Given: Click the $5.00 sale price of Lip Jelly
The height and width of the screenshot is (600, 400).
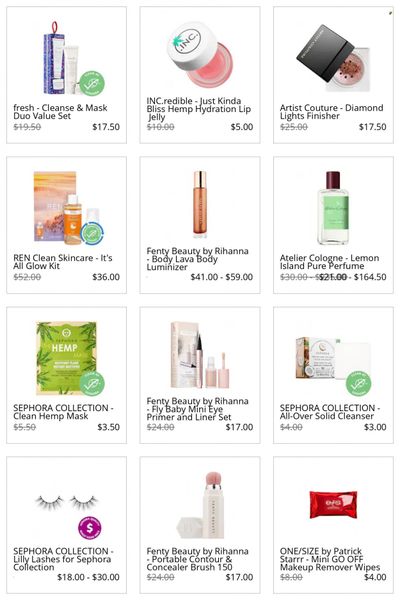Looking at the screenshot, I should [x=242, y=127].
